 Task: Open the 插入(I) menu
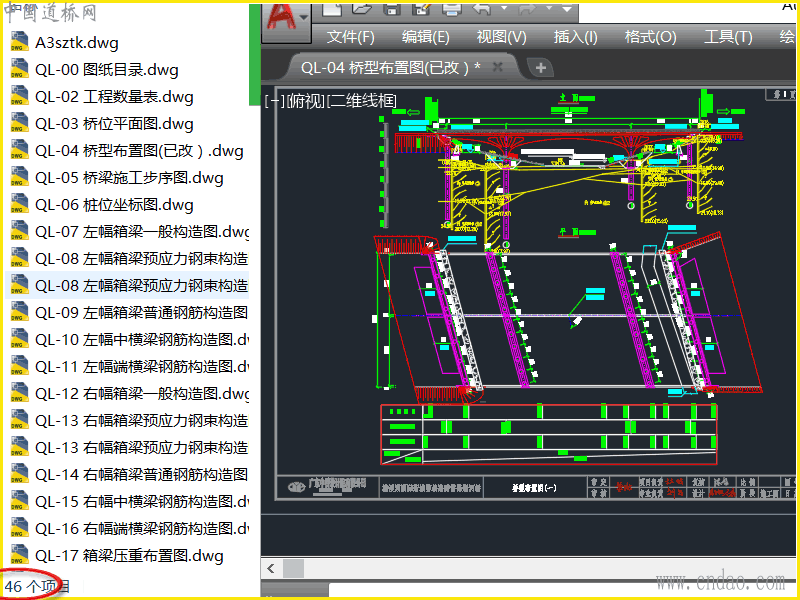(576, 37)
